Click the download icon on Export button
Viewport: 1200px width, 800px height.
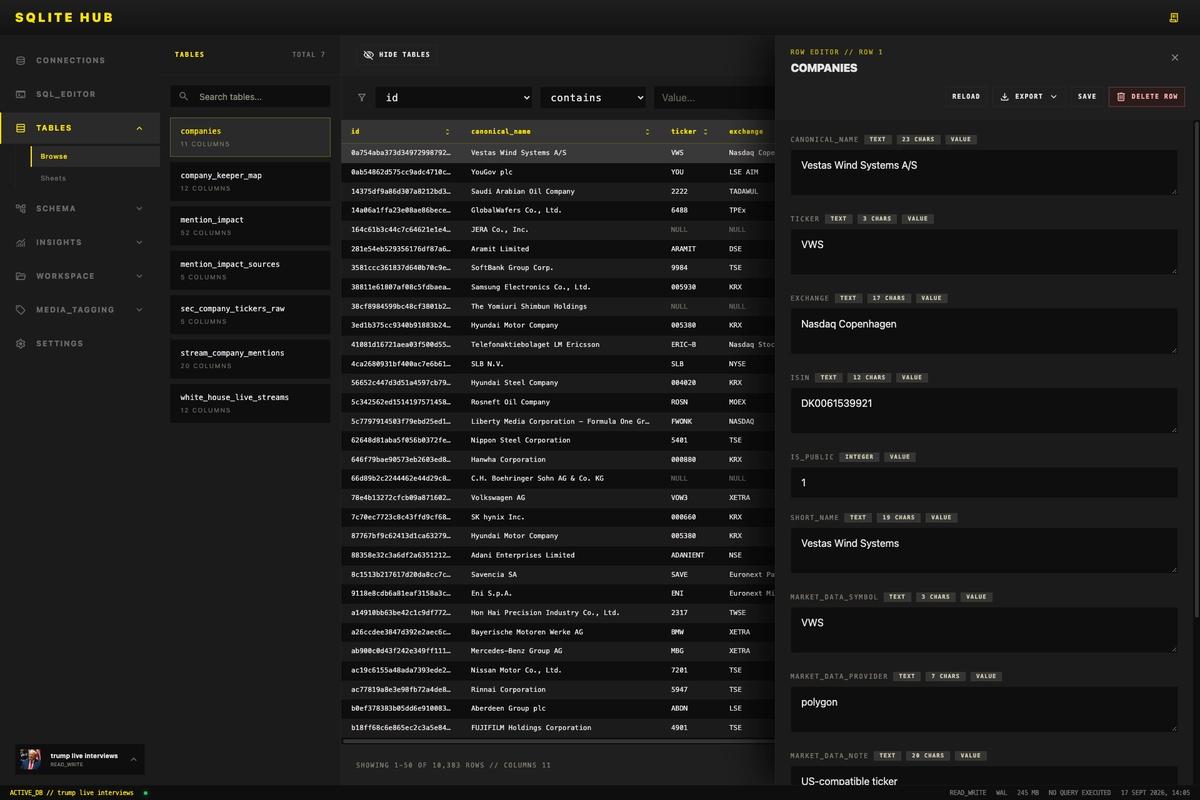tap(1004, 97)
